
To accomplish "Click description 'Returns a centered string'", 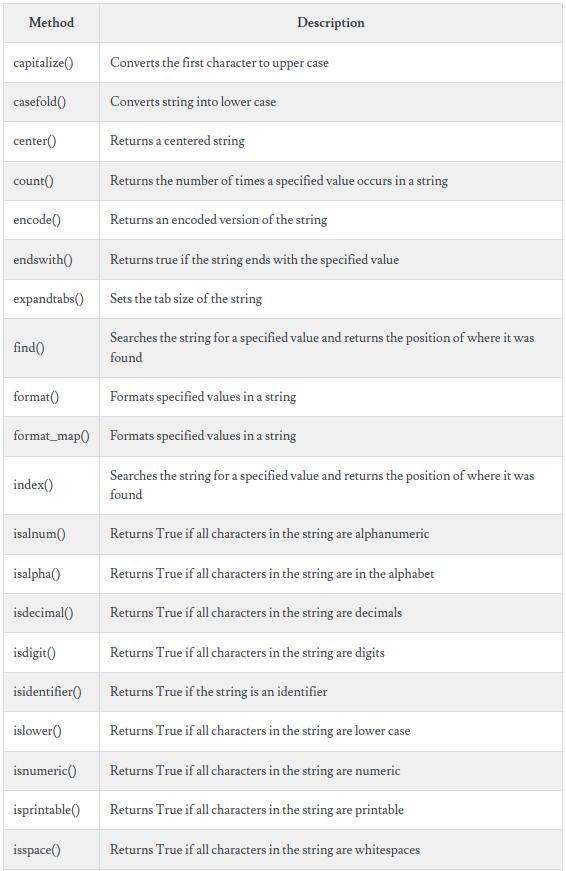I will pyautogui.click(x=177, y=141).
